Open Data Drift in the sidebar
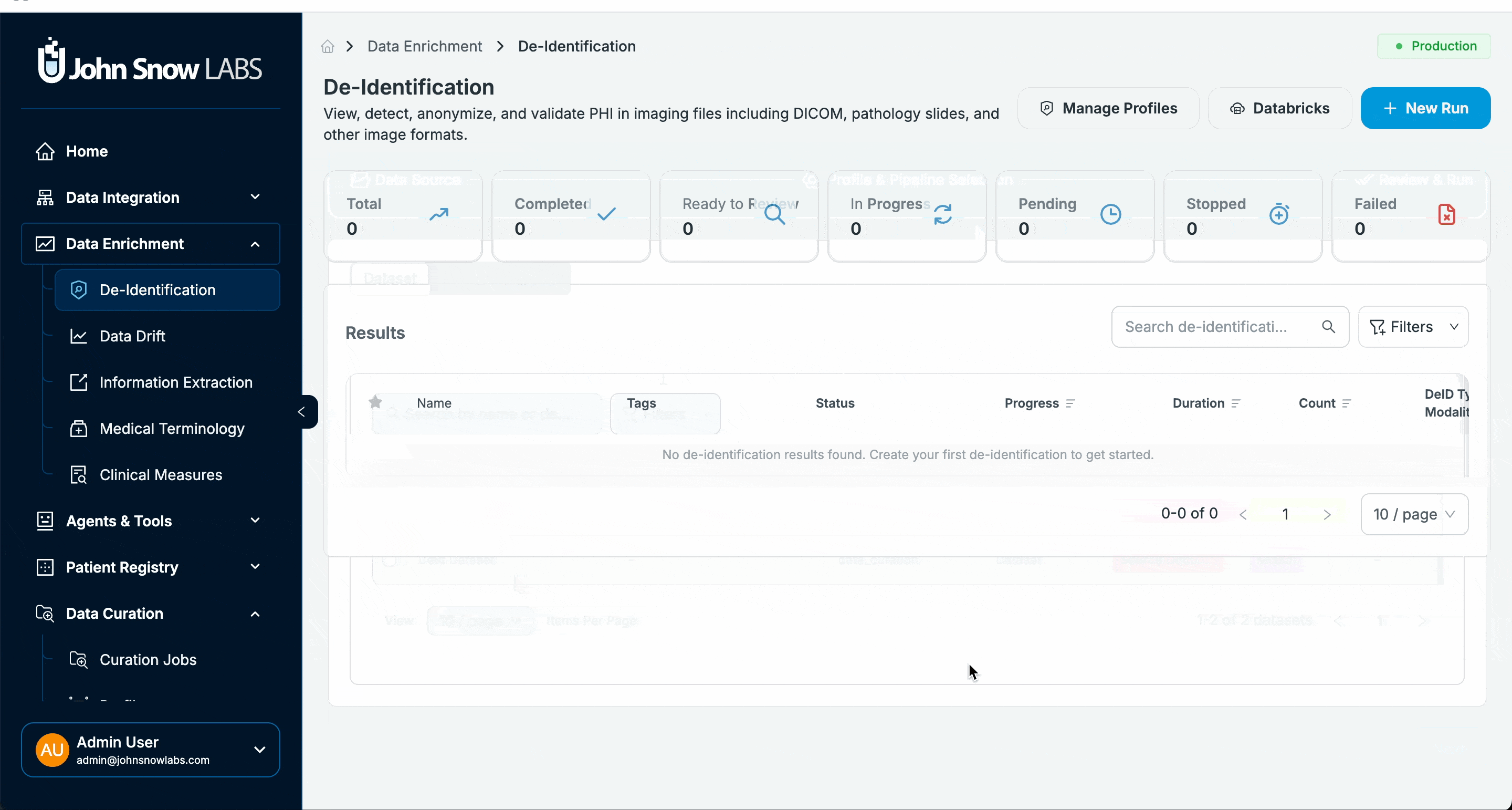This screenshot has width=1512, height=810. coord(167,337)
